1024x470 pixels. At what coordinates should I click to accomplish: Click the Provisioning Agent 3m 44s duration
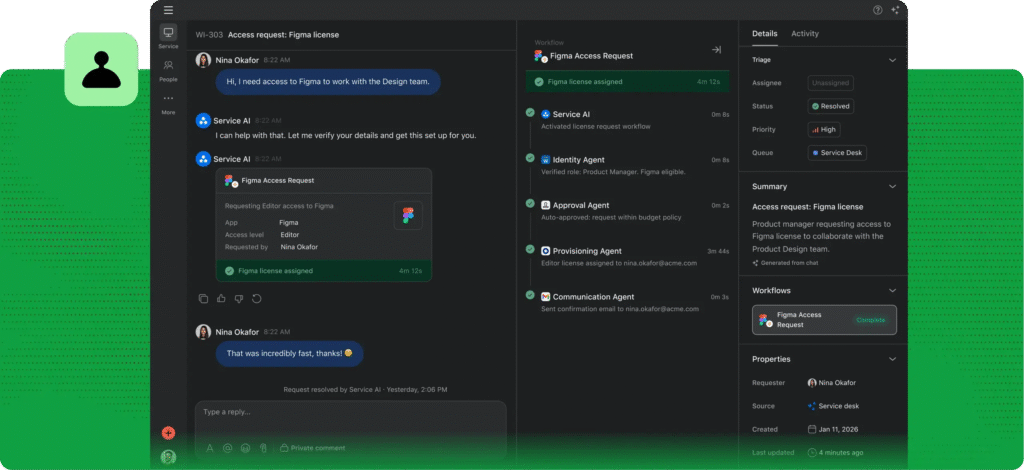(x=718, y=251)
